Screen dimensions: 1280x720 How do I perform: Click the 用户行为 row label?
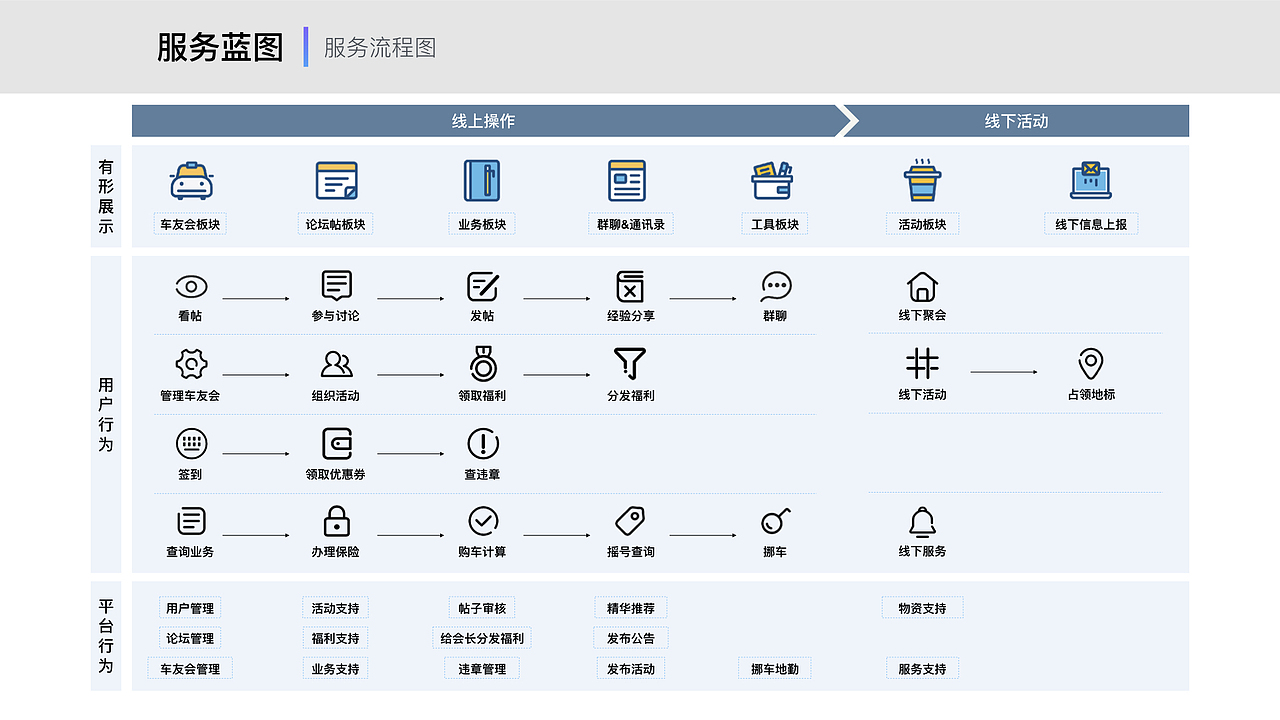tap(106, 414)
